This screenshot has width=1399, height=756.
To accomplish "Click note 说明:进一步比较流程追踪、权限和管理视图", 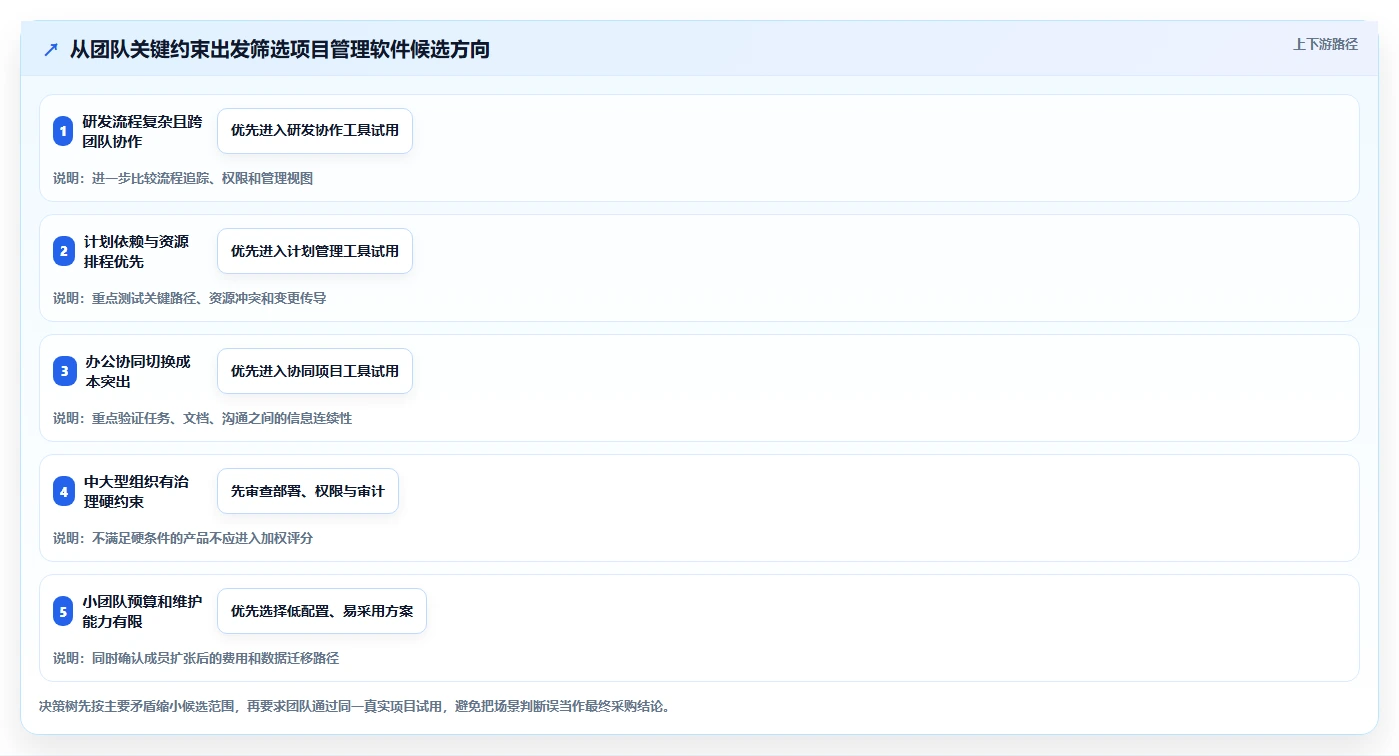I will click(x=183, y=178).
